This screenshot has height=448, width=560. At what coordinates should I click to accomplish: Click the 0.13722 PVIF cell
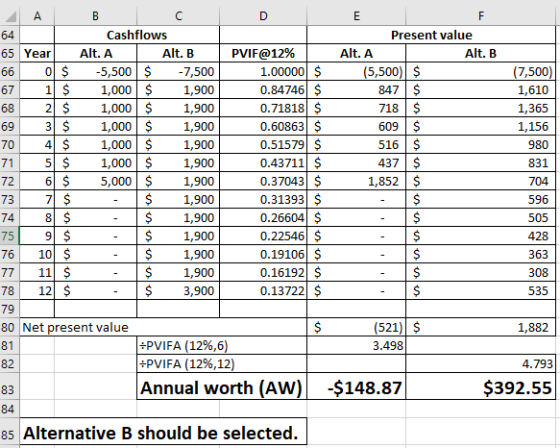click(x=263, y=291)
